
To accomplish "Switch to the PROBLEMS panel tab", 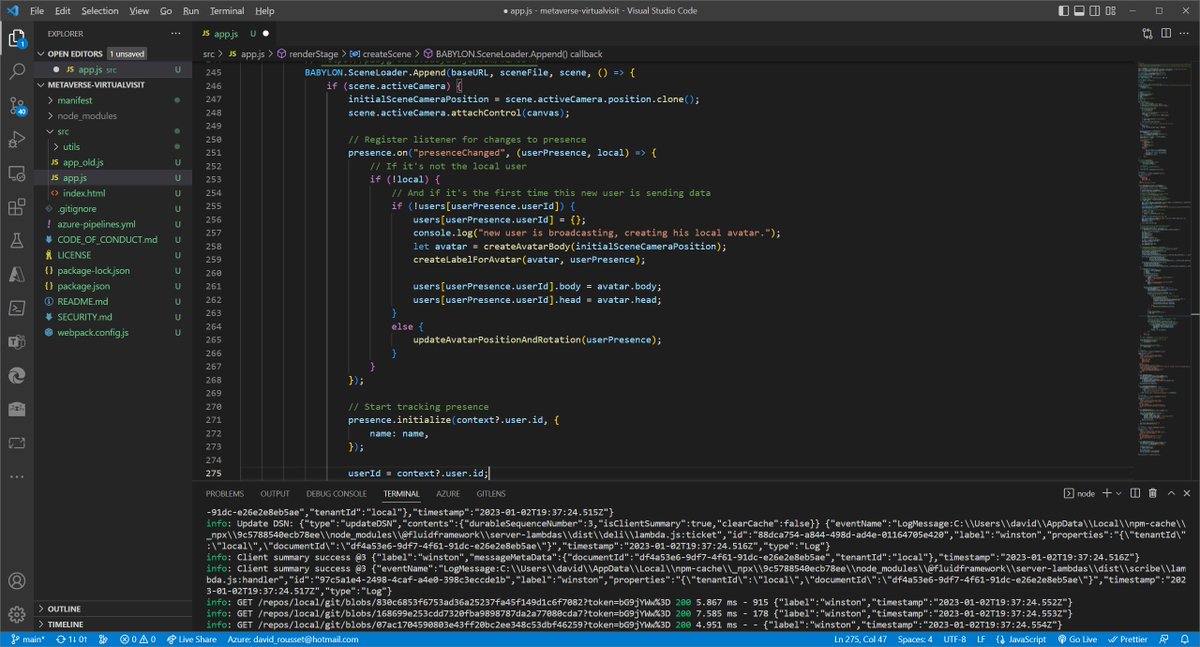I will [225, 494].
